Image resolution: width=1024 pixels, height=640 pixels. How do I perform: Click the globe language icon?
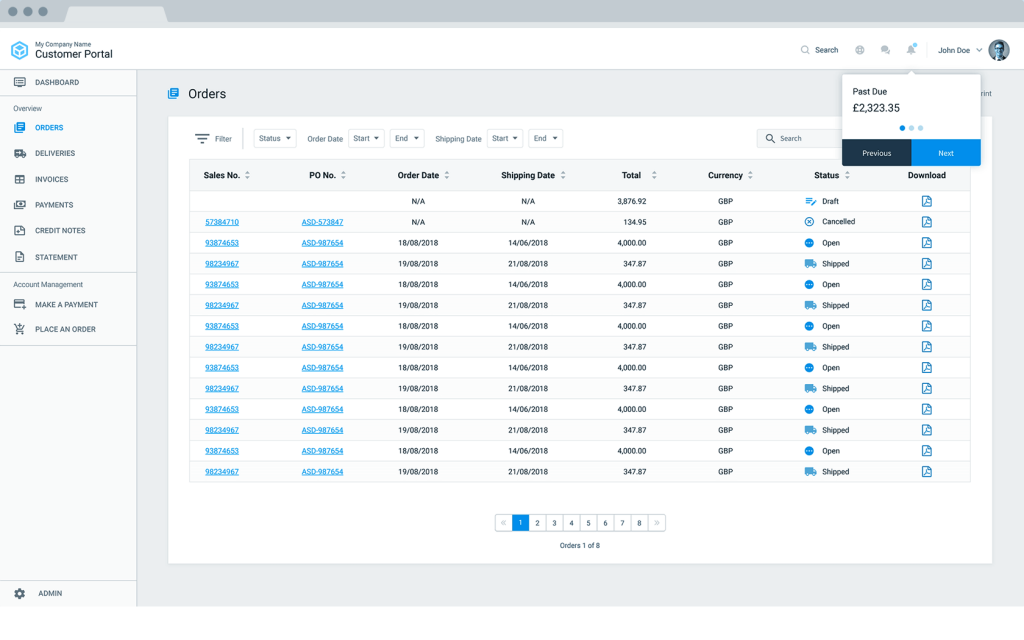[860, 50]
